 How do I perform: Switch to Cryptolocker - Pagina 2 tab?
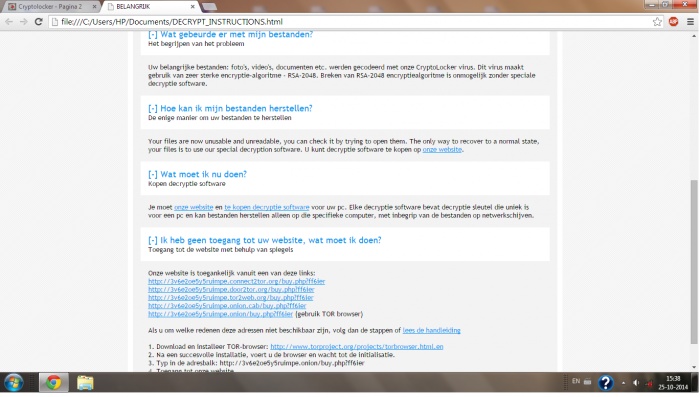coord(50,7)
